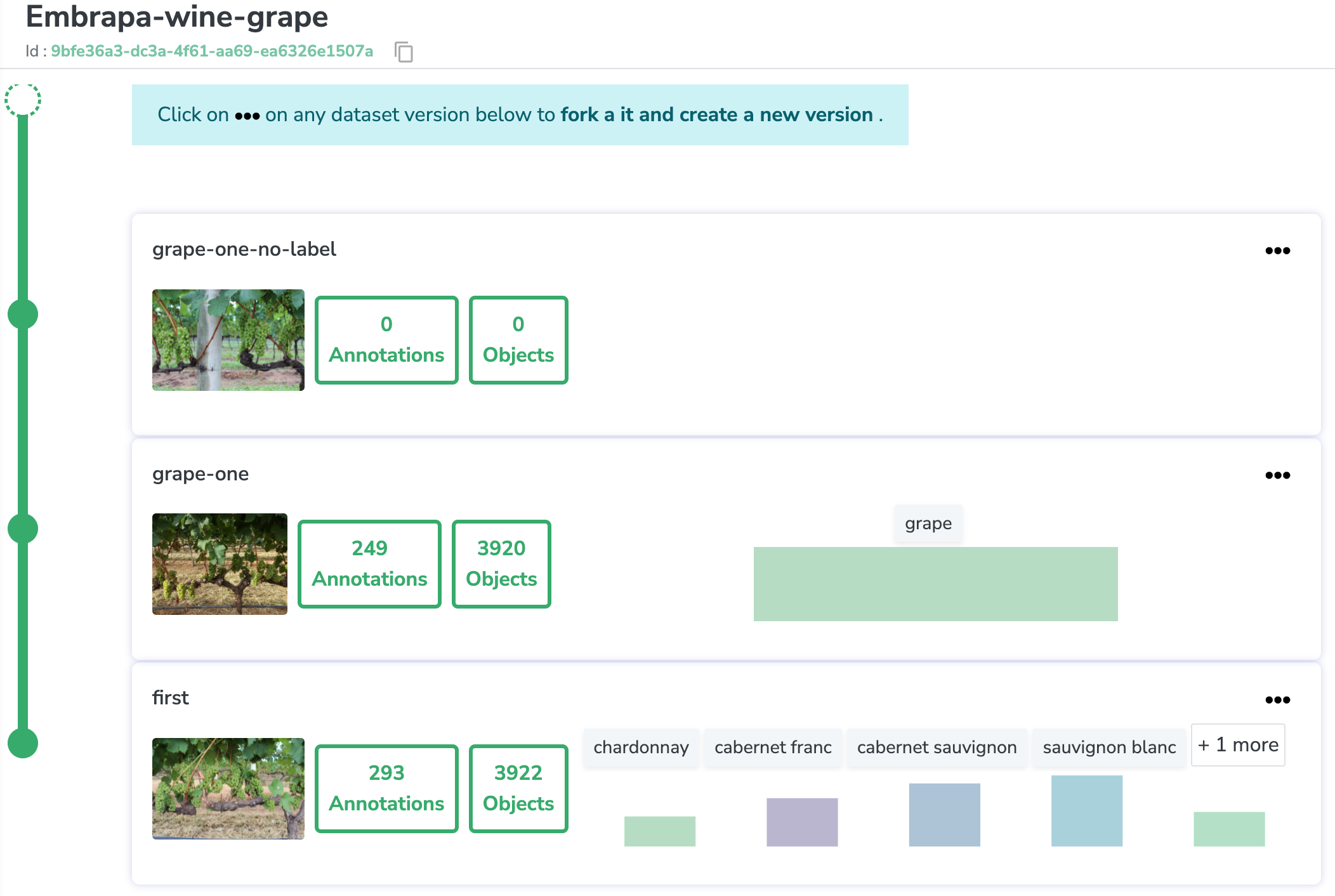Click the 3920 Objects box
The height and width of the screenshot is (896, 1335).
click(x=501, y=564)
